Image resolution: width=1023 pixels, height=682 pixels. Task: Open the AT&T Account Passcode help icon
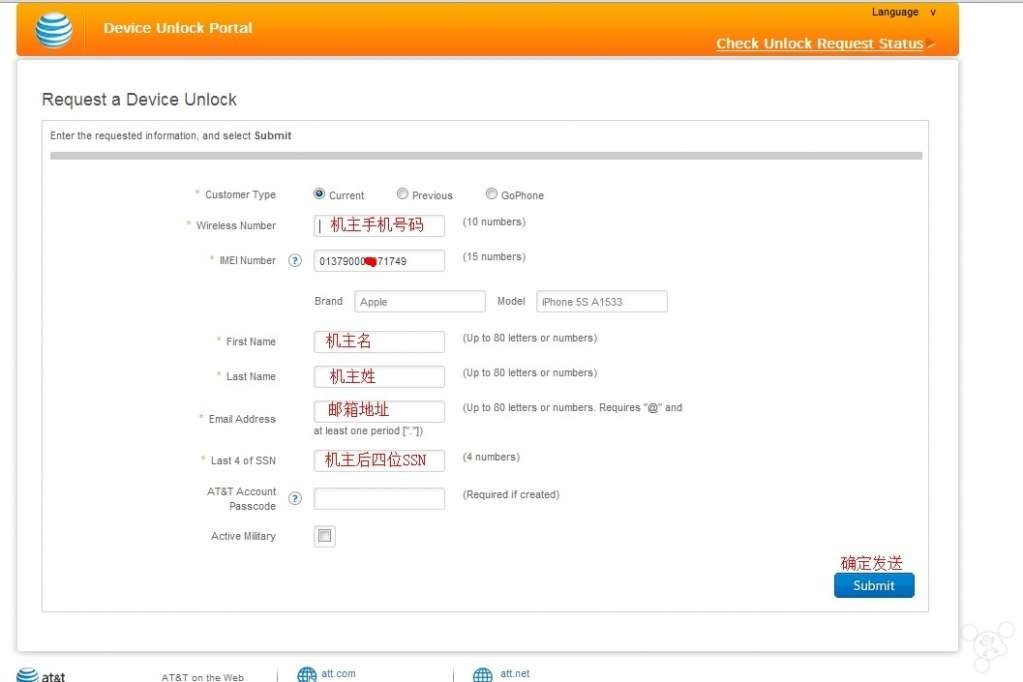point(295,498)
